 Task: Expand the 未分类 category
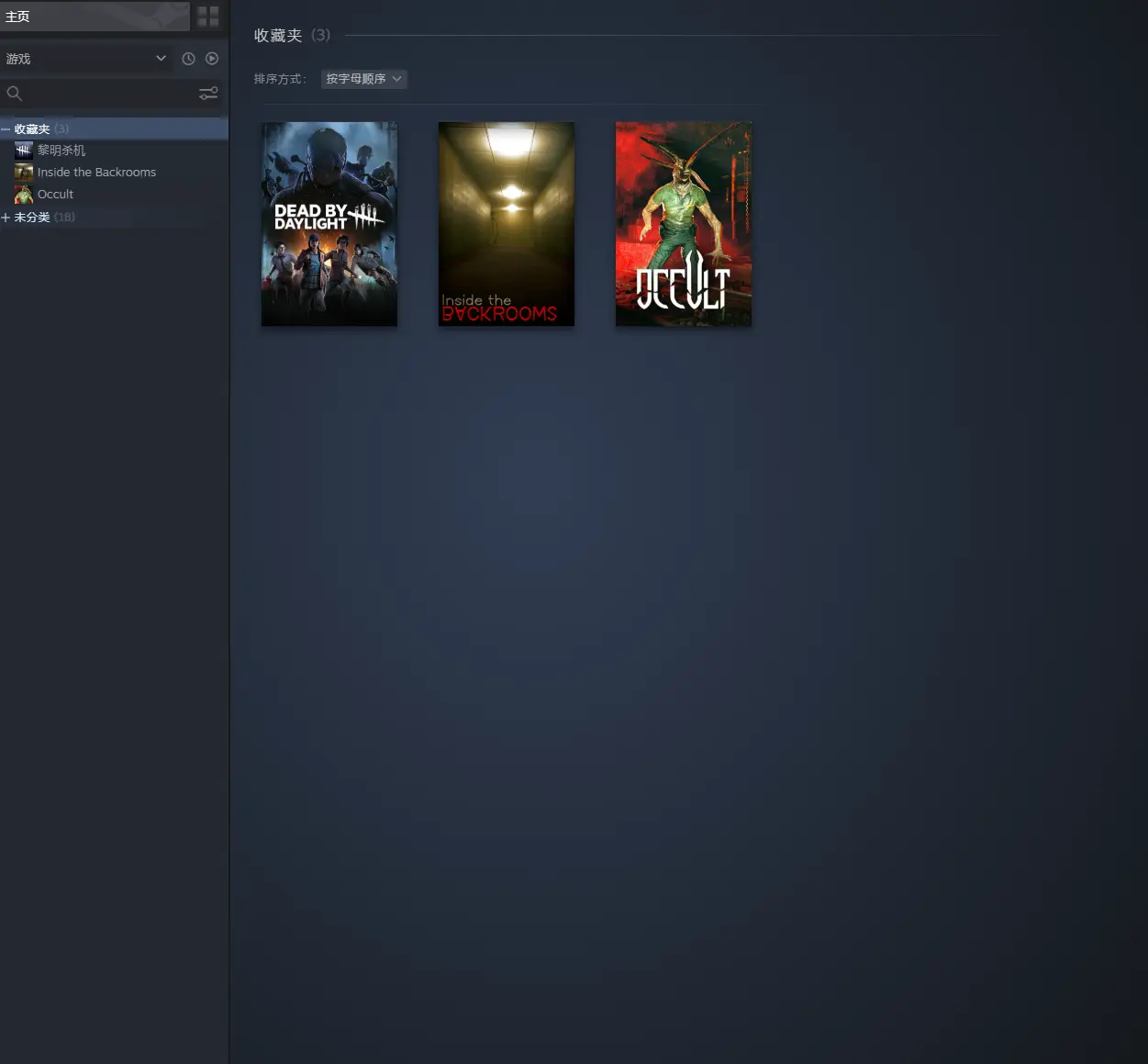pos(6,218)
